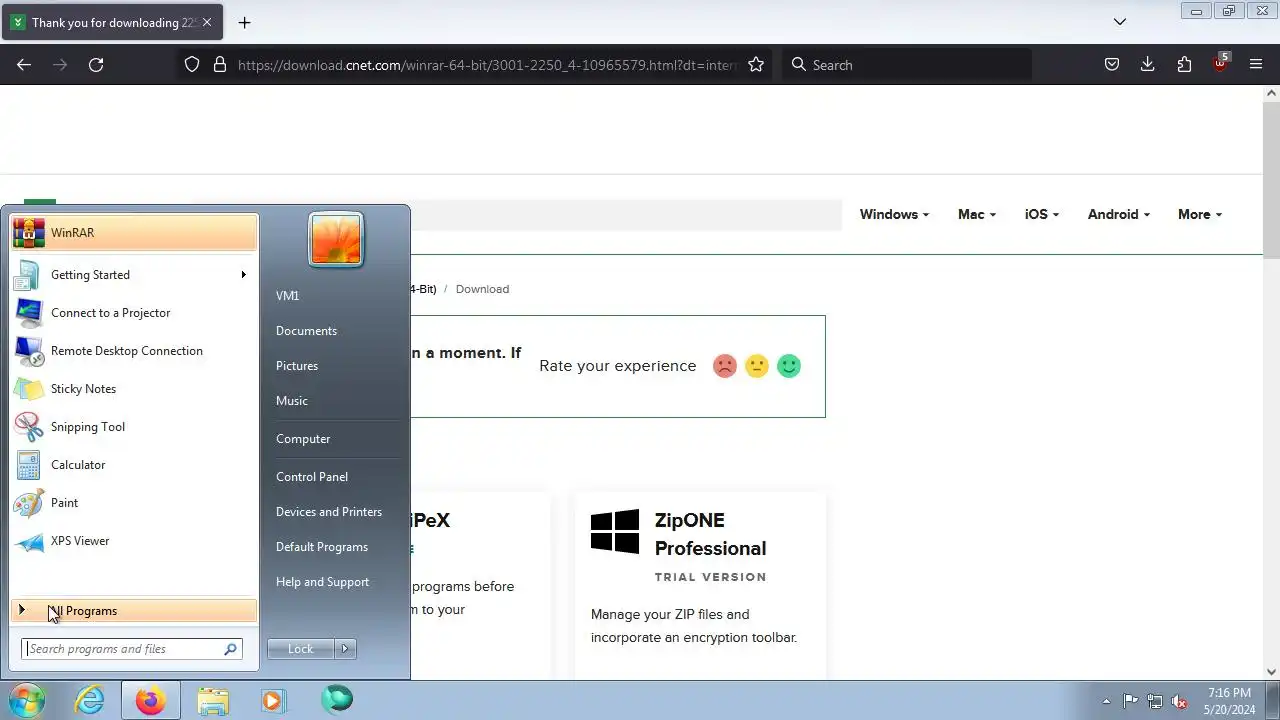Open Computer from Start menu
The height and width of the screenshot is (720, 1280).
pyautogui.click(x=303, y=439)
